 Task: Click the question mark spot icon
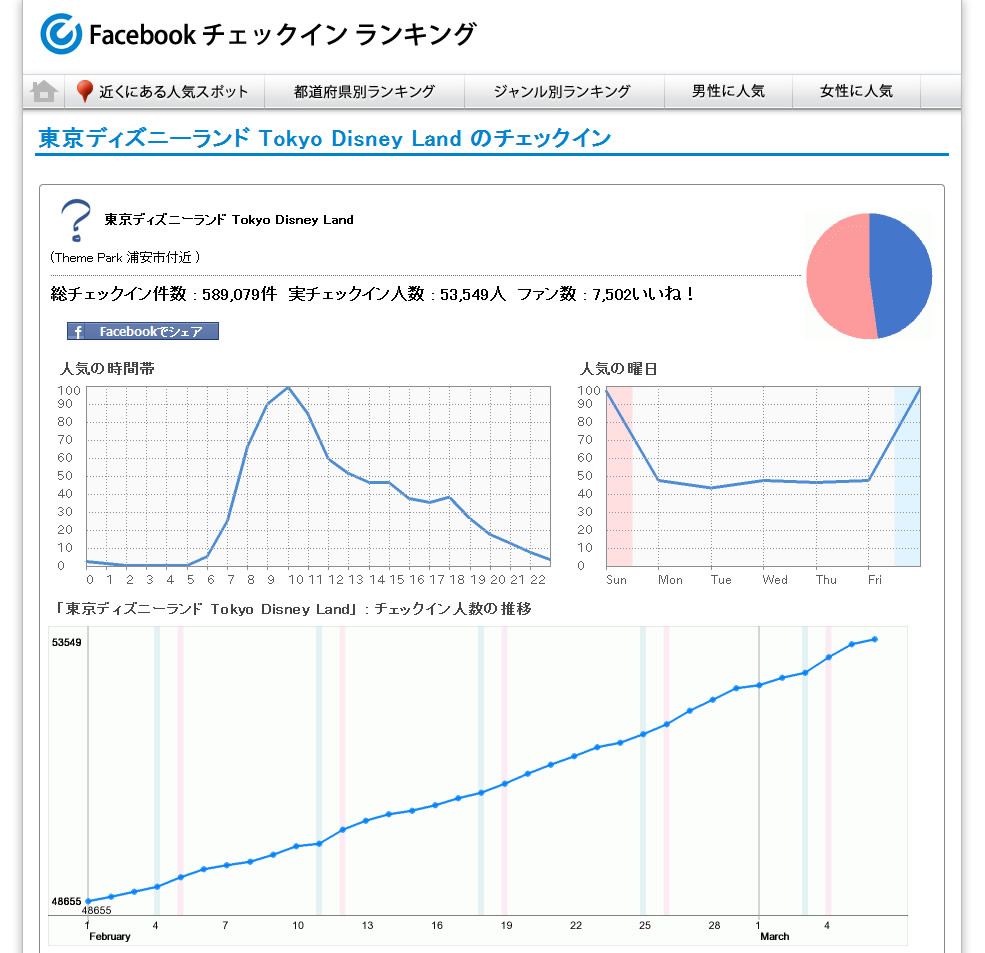click(x=76, y=221)
